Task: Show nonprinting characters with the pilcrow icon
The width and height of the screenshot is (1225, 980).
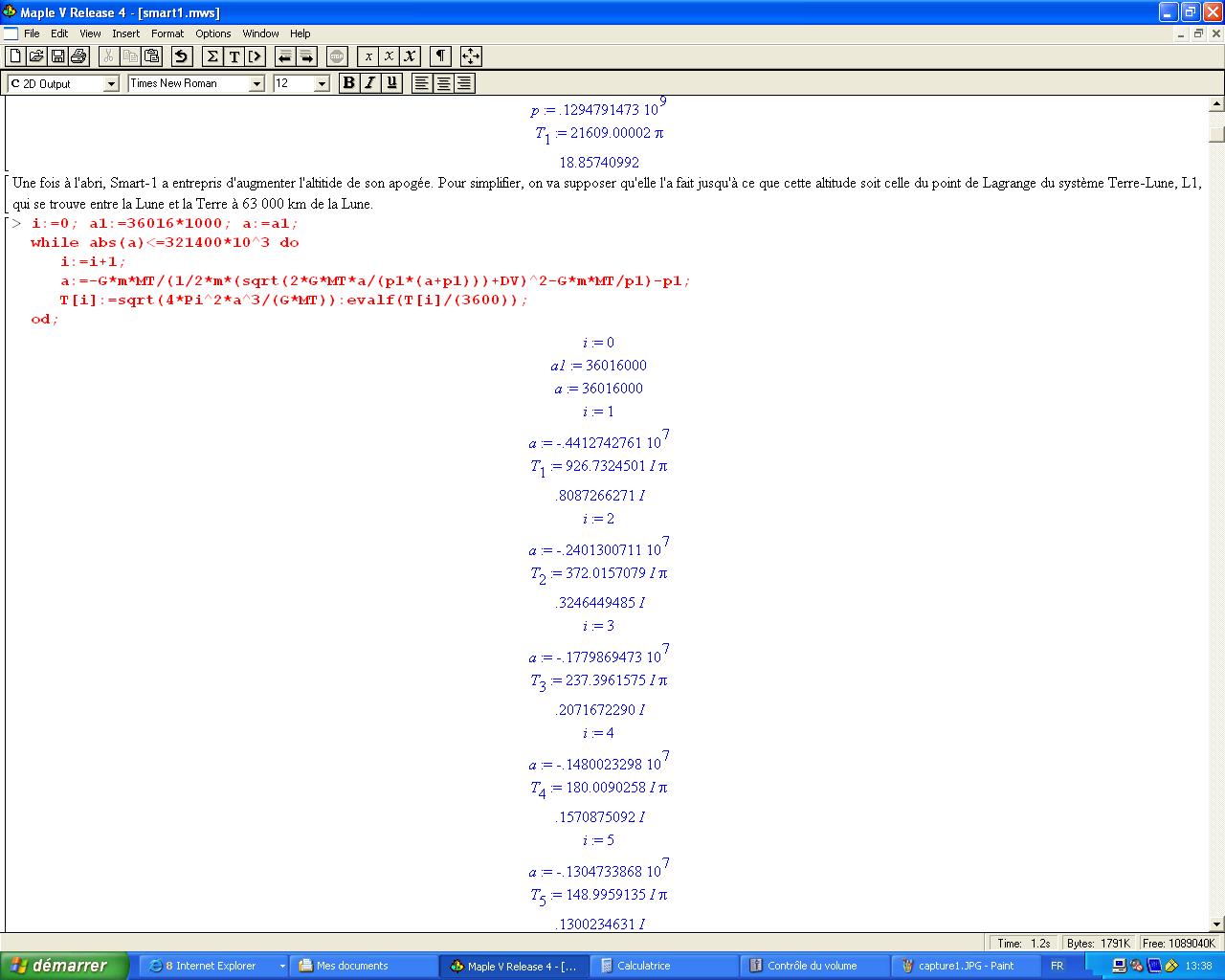Action: pyautogui.click(x=440, y=56)
